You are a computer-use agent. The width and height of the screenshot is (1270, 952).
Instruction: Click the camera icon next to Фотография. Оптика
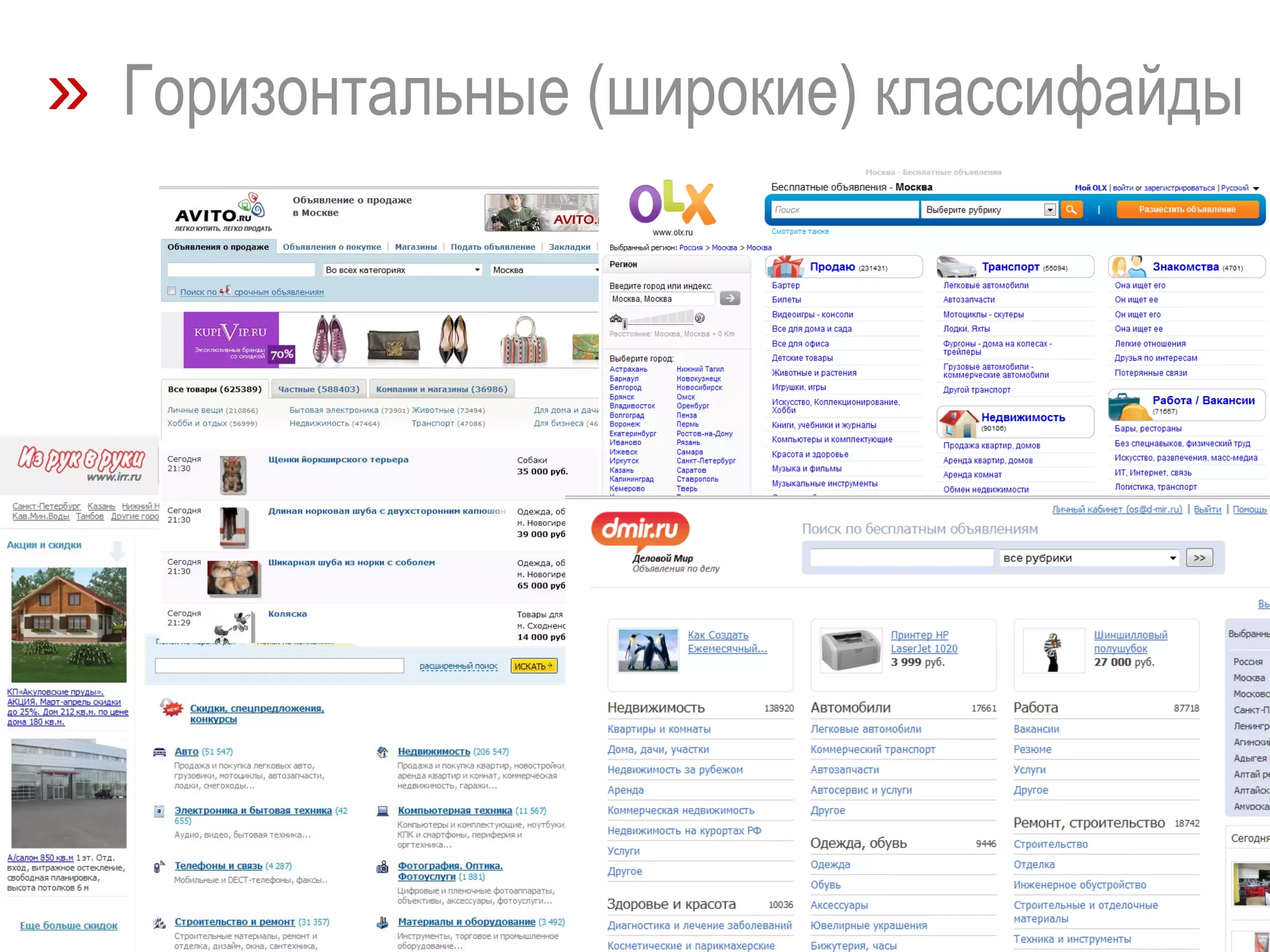tap(383, 867)
